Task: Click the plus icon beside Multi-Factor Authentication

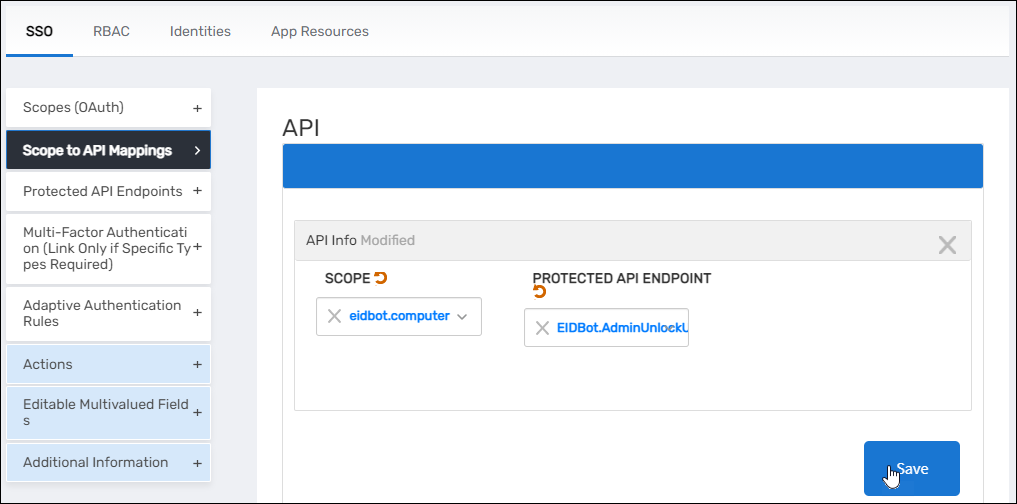Action: (197, 248)
